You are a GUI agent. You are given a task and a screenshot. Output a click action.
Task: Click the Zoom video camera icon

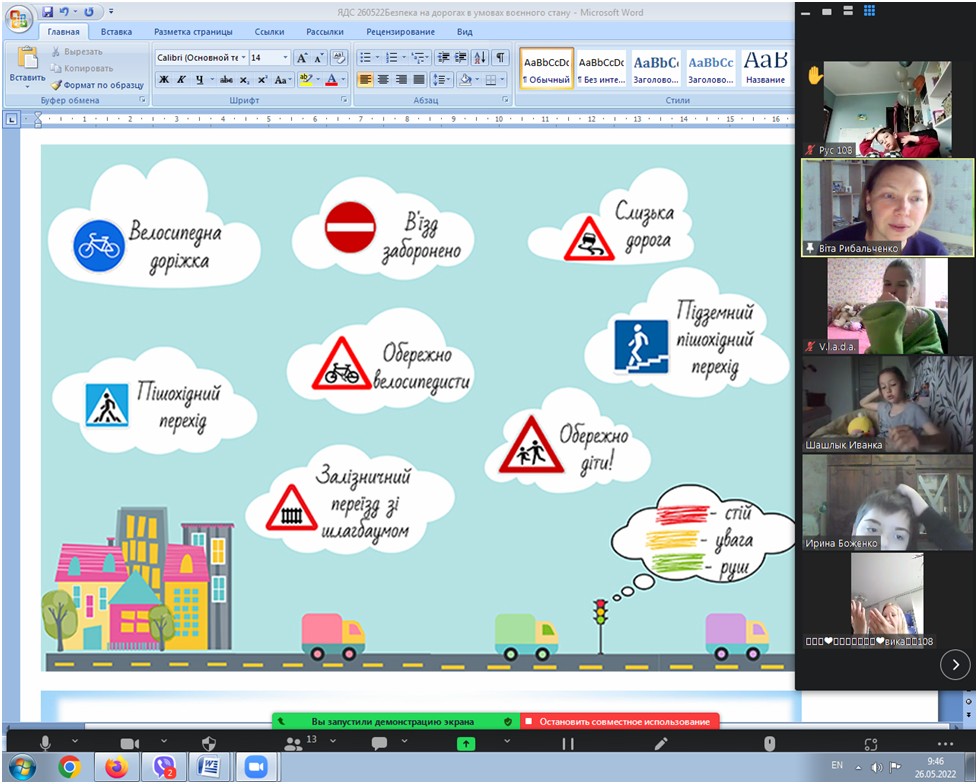click(x=129, y=743)
